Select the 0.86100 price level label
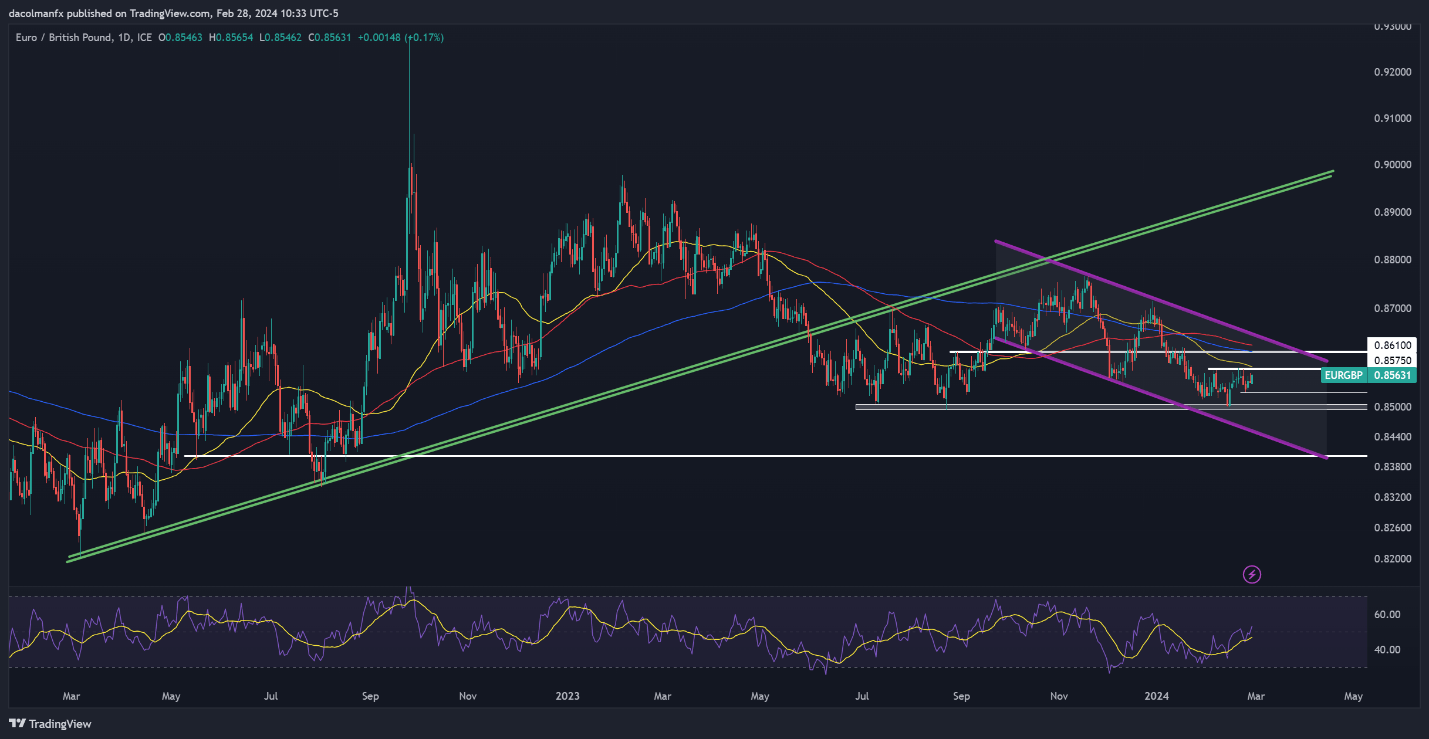Screen dimensions: 1429x739 click(1391, 344)
